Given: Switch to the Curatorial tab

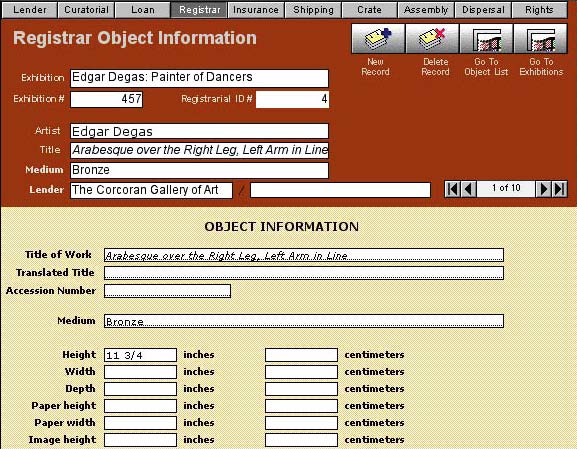Looking at the screenshot, I should pos(86,10).
